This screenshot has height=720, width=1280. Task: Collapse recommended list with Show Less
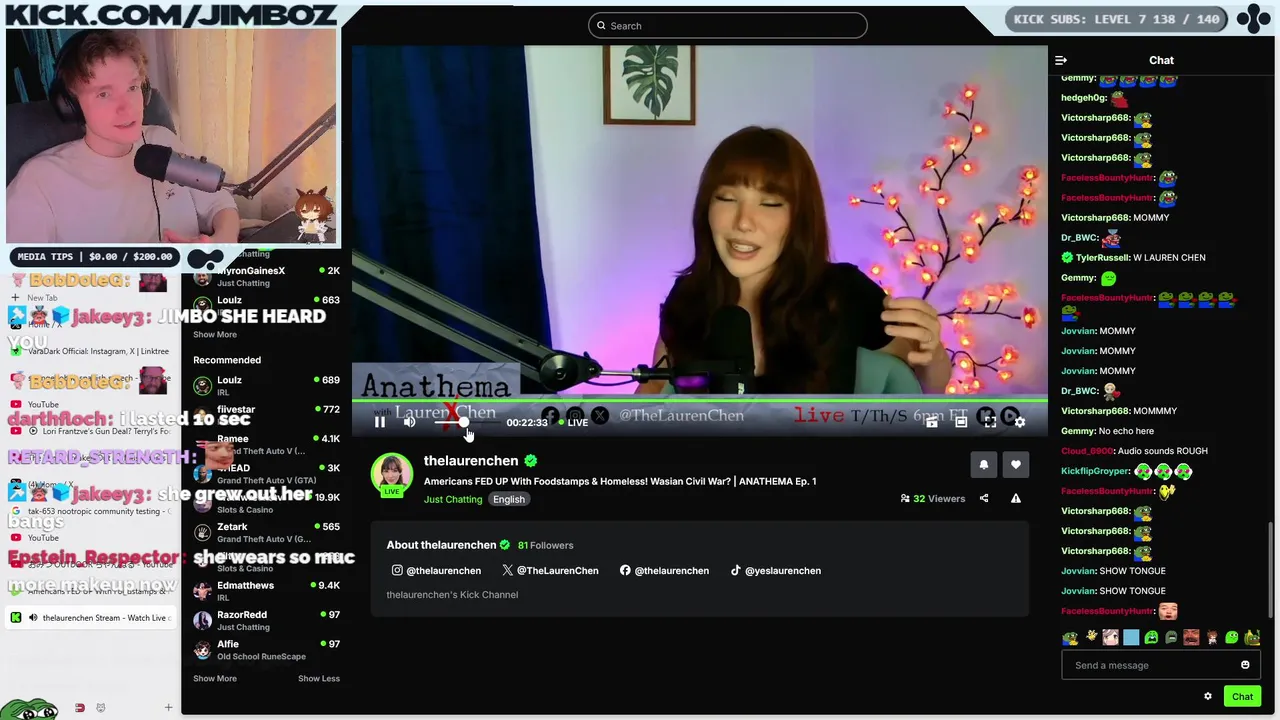tap(319, 678)
